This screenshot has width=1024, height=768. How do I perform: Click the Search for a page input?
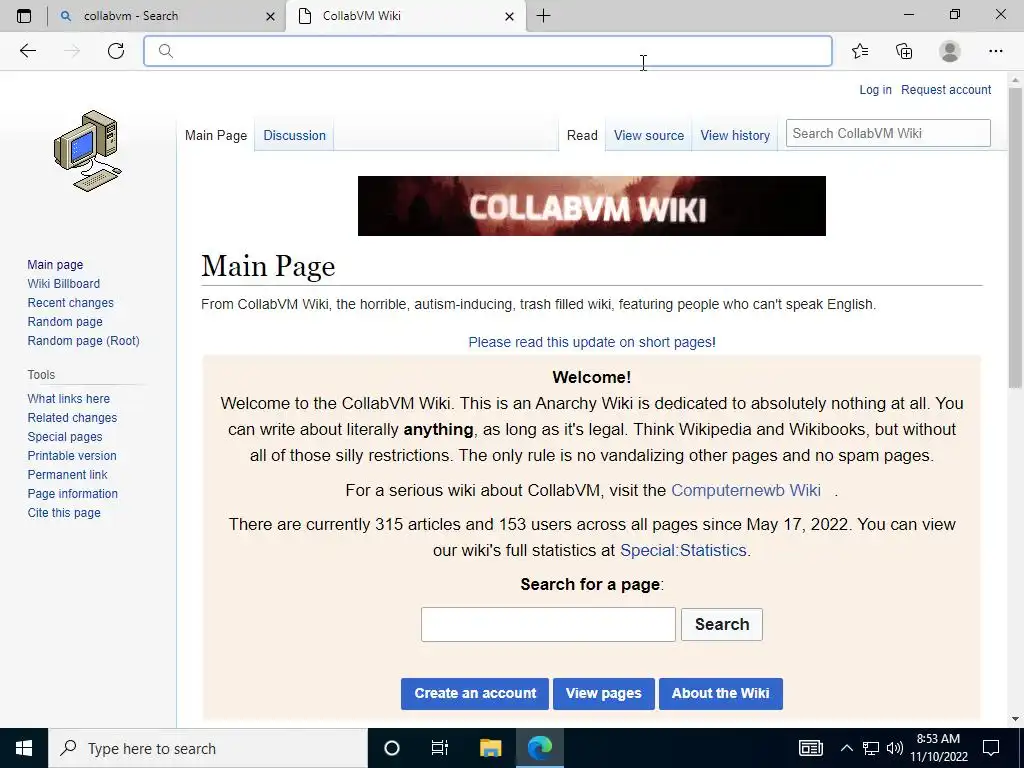(x=548, y=624)
